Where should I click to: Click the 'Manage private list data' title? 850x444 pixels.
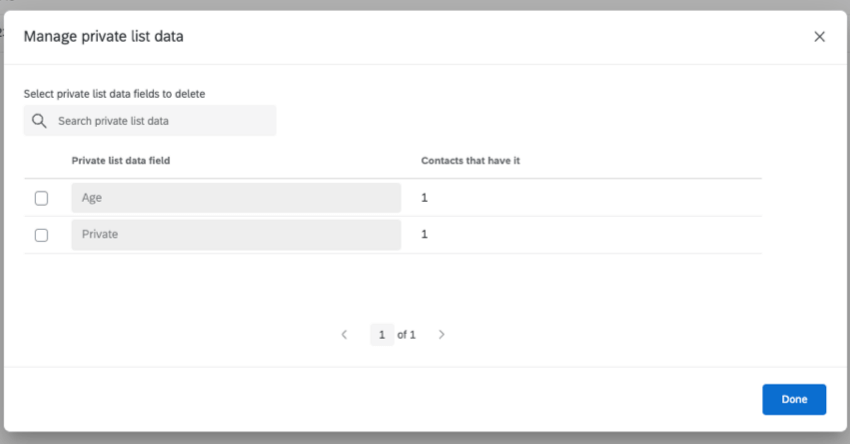103,37
